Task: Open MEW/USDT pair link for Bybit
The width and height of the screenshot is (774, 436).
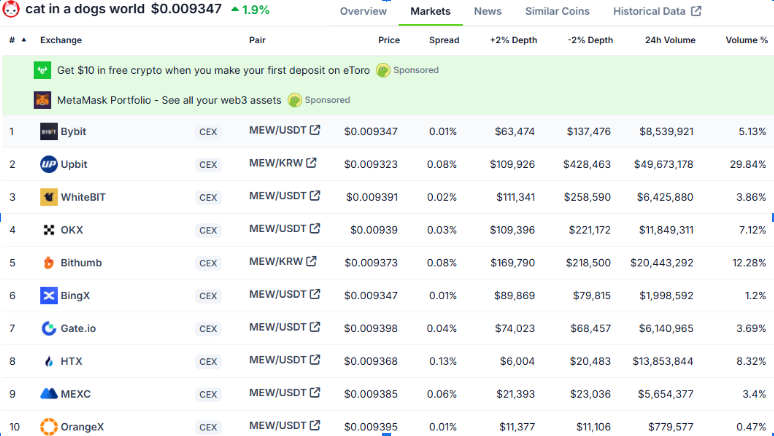Action: tap(284, 130)
